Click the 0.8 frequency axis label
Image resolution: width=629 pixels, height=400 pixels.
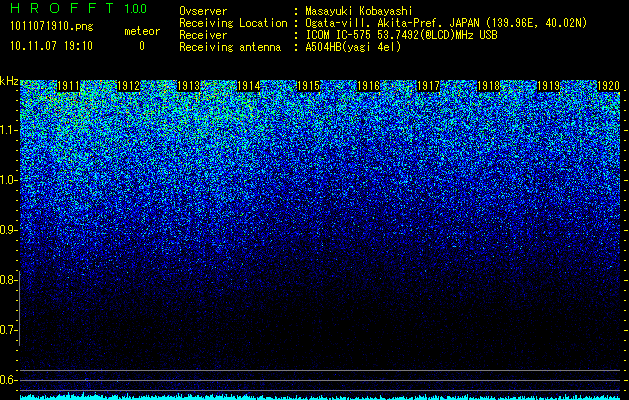pos(8,280)
